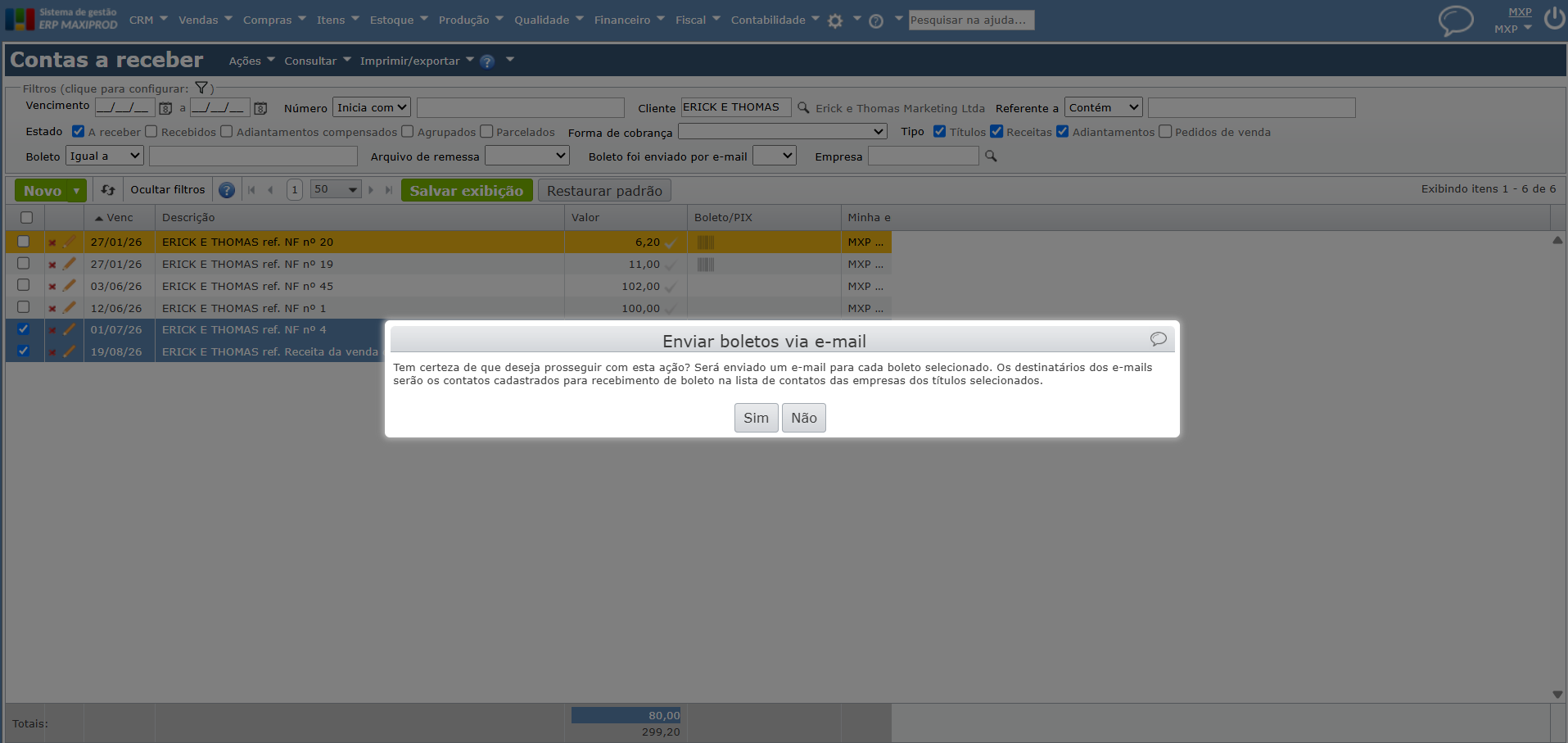This screenshot has width=1568, height=743.
Task: Confirm sending boletos with Sim button
Action: point(756,418)
